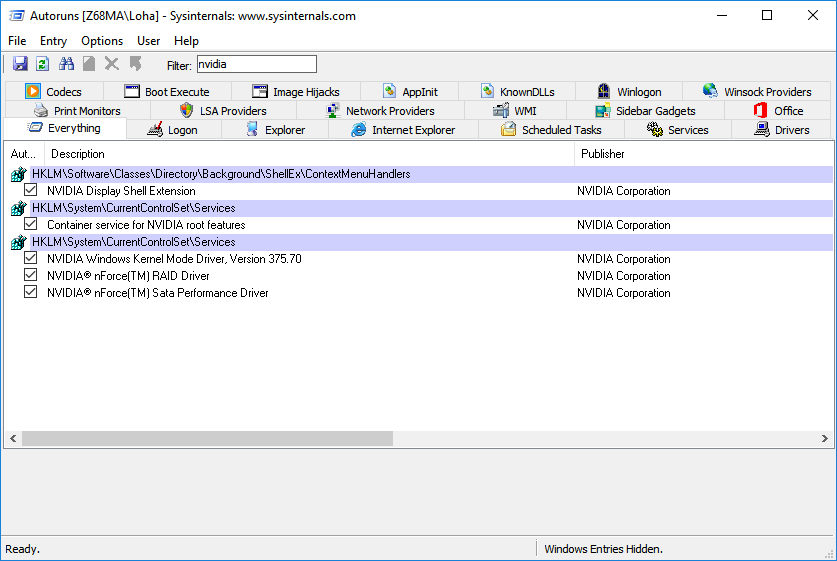Click the Ready status text

click(x=22, y=549)
